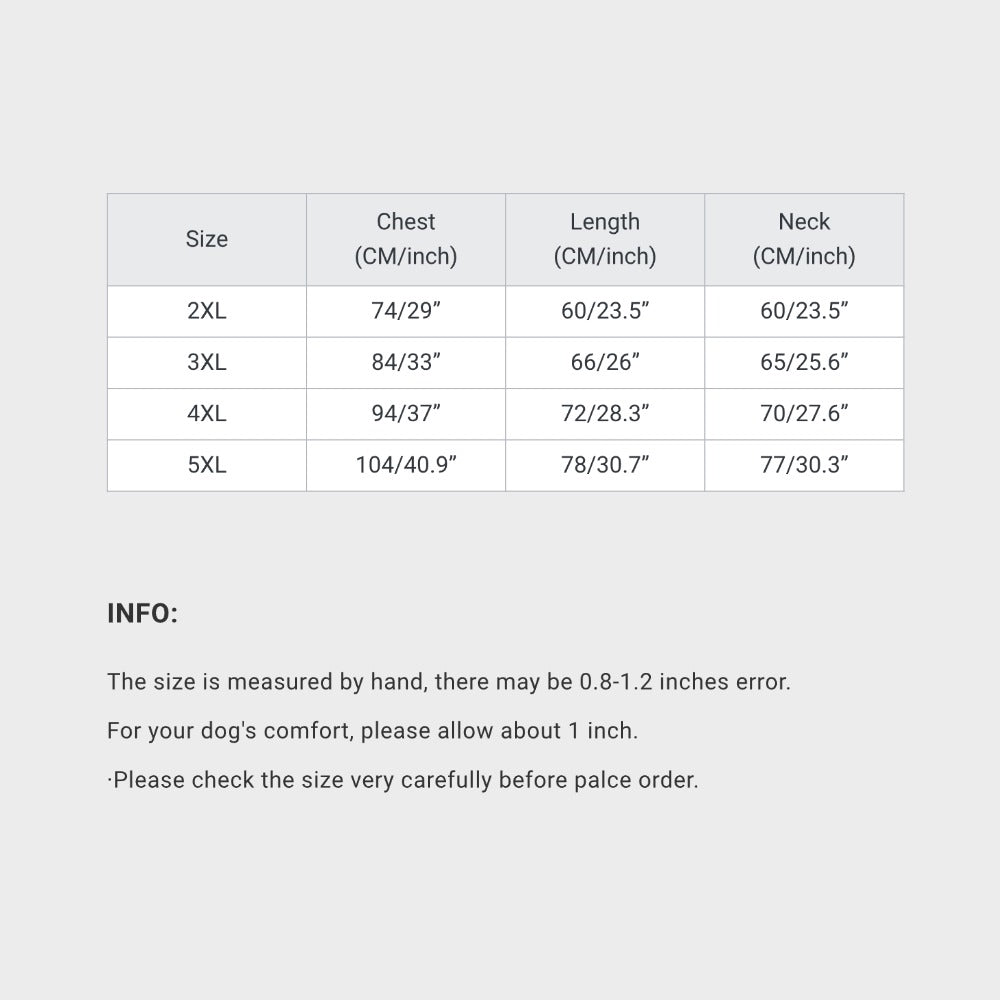Click the 74/29" chest measurement cell
The width and height of the screenshot is (1000, 1000).
406,311
